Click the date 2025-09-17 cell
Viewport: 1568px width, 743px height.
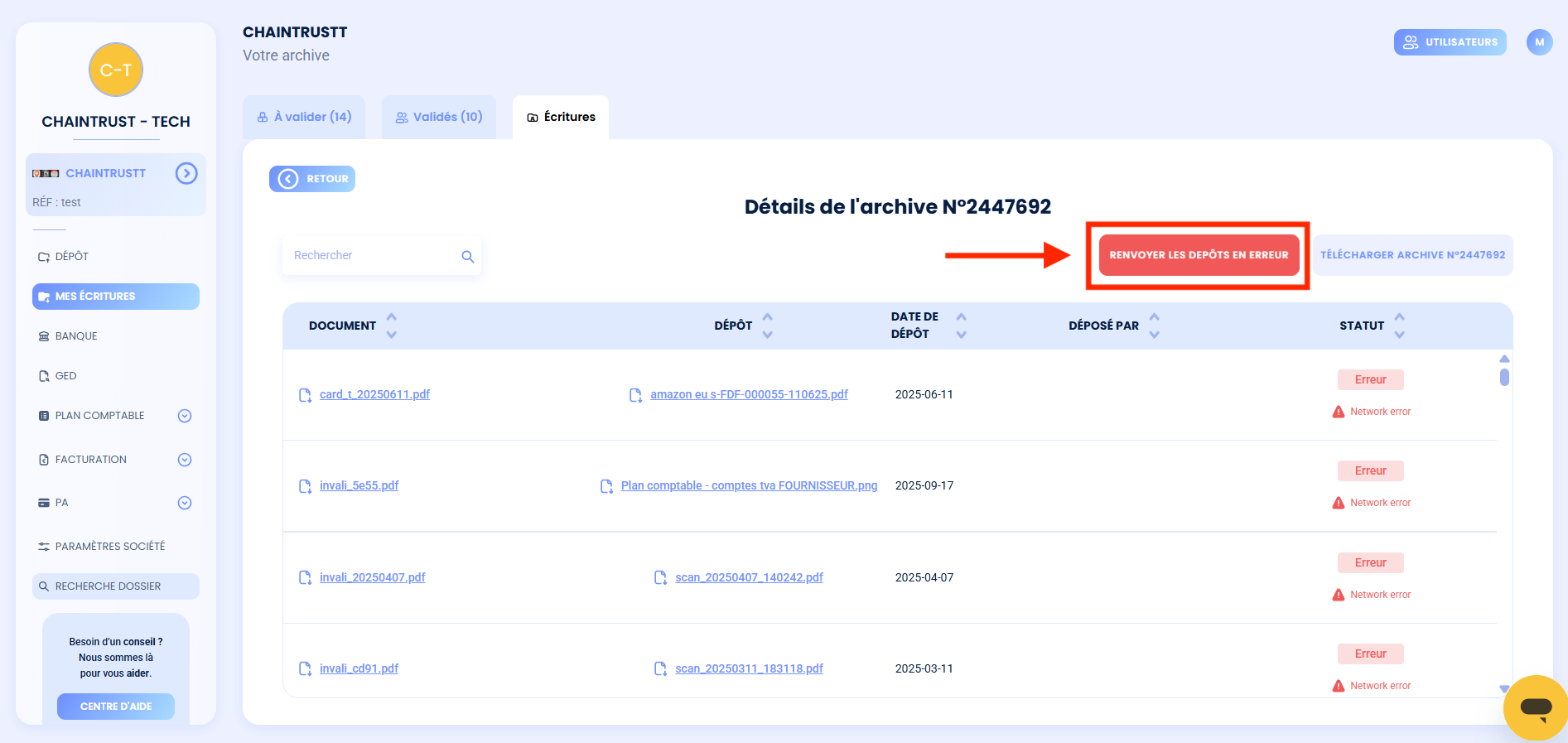point(924,485)
